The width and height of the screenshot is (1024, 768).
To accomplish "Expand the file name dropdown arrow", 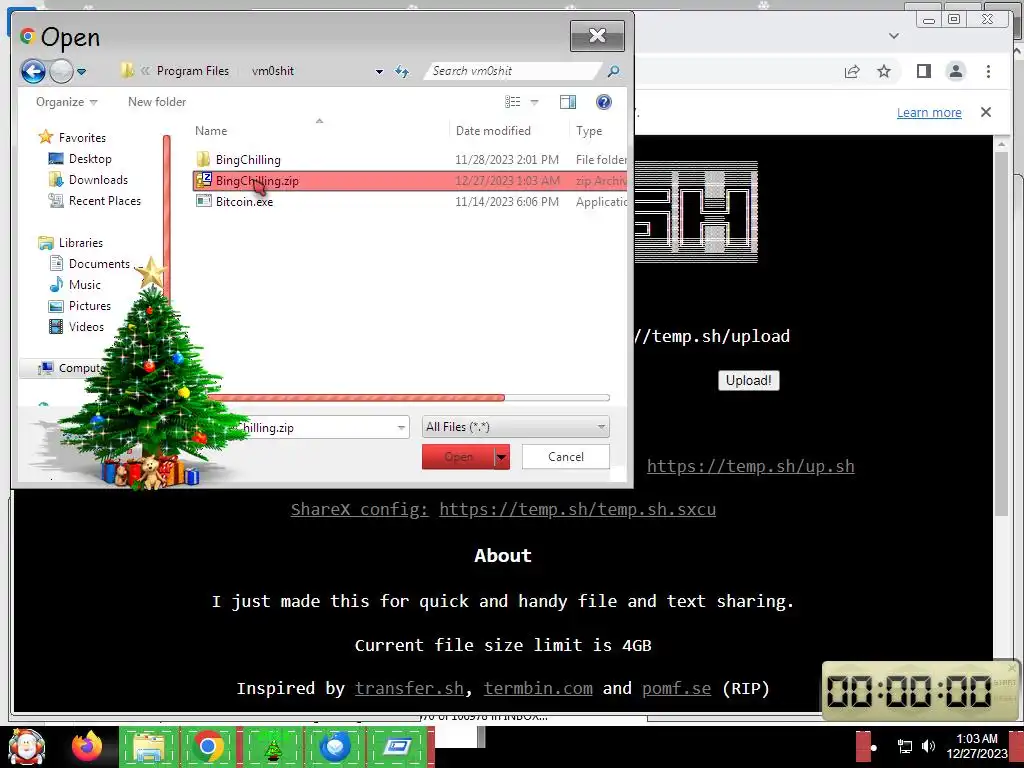I will (401, 428).
